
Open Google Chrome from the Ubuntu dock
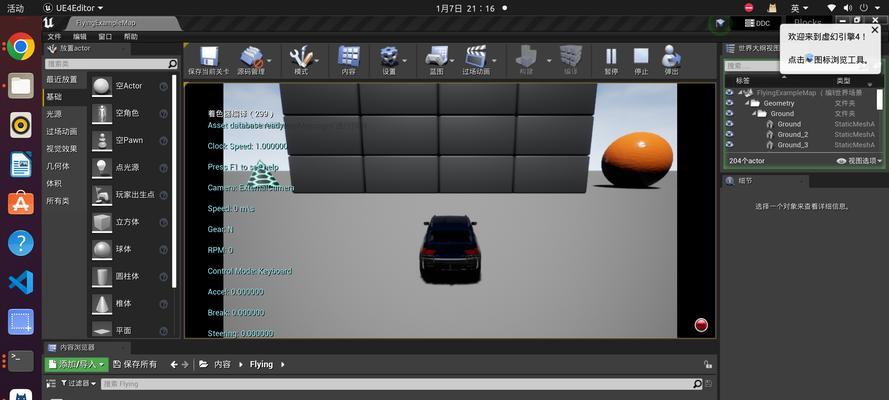tap(21, 46)
